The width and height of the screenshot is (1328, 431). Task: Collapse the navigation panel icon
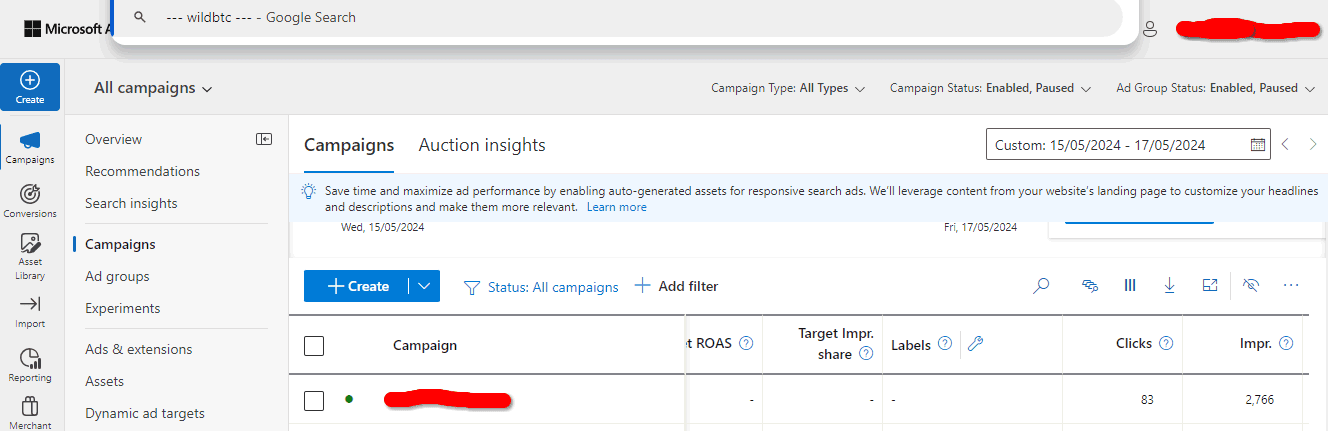pyautogui.click(x=264, y=139)
